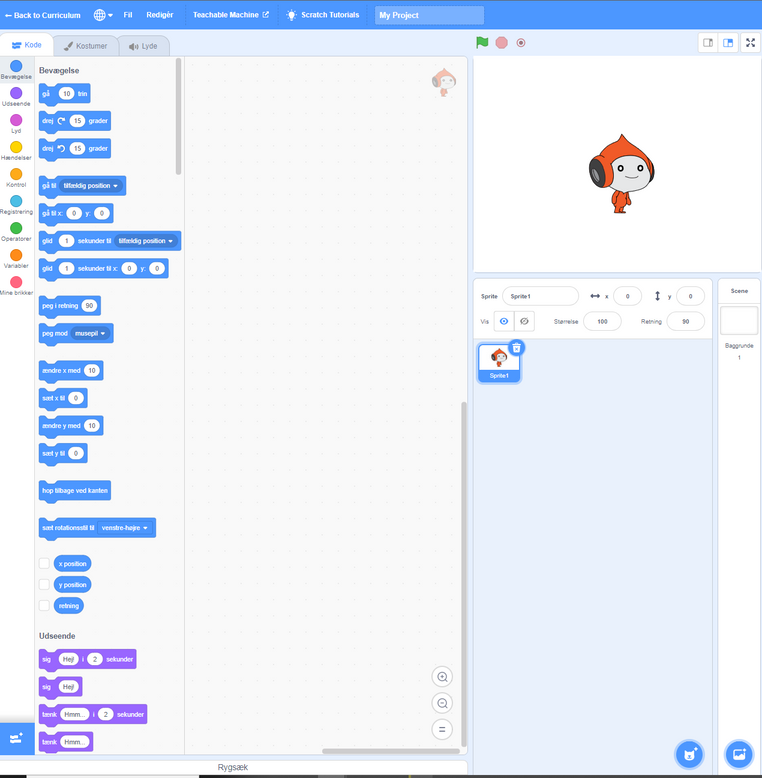The width and height of the screenshot is (762, 778).
Task: Open the Fil menu
Action: coord(128,15)
